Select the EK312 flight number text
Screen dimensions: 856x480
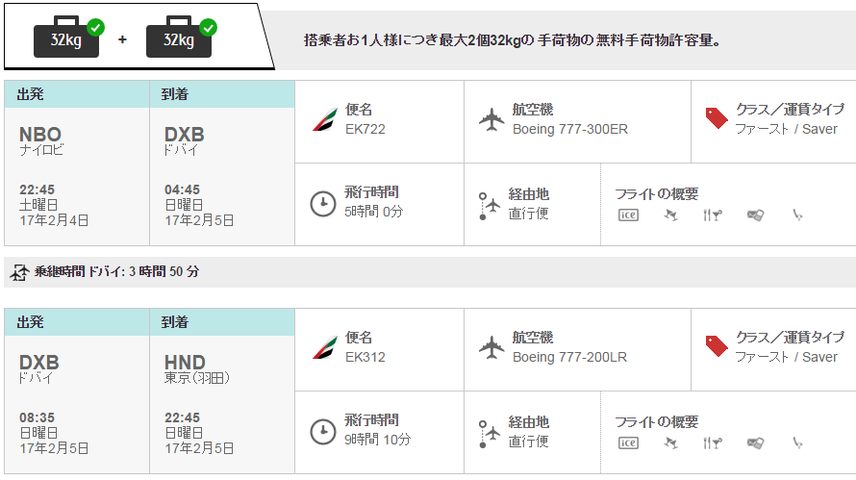pyautogui.click(x=365, y=357)
